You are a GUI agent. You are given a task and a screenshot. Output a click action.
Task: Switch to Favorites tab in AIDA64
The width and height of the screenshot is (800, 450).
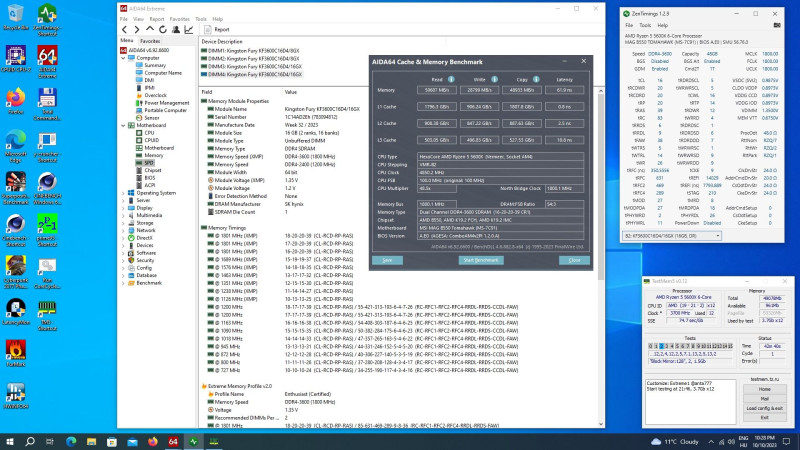(x=150, y=41)
